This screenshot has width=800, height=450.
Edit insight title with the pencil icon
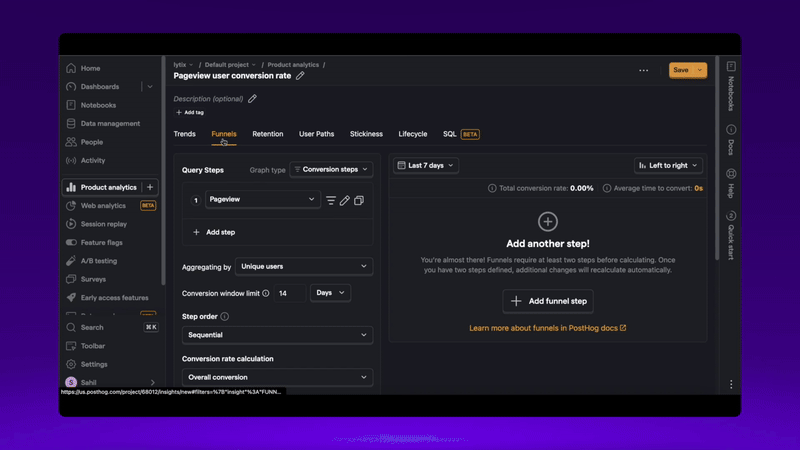pos(300,76)
